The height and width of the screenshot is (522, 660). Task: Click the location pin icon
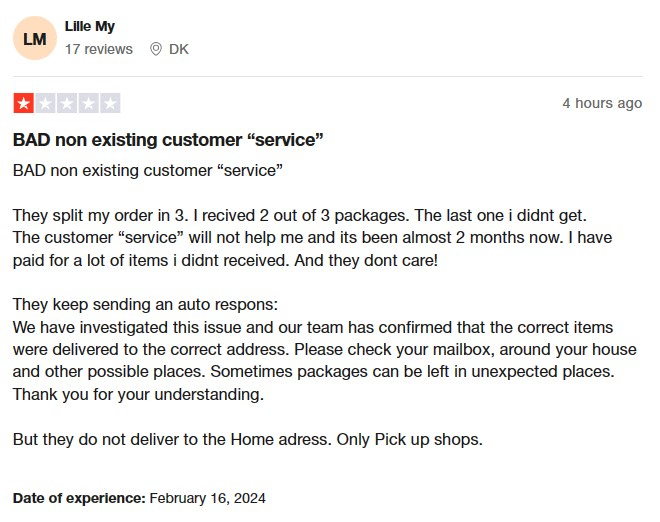click(x=155, y=49)
